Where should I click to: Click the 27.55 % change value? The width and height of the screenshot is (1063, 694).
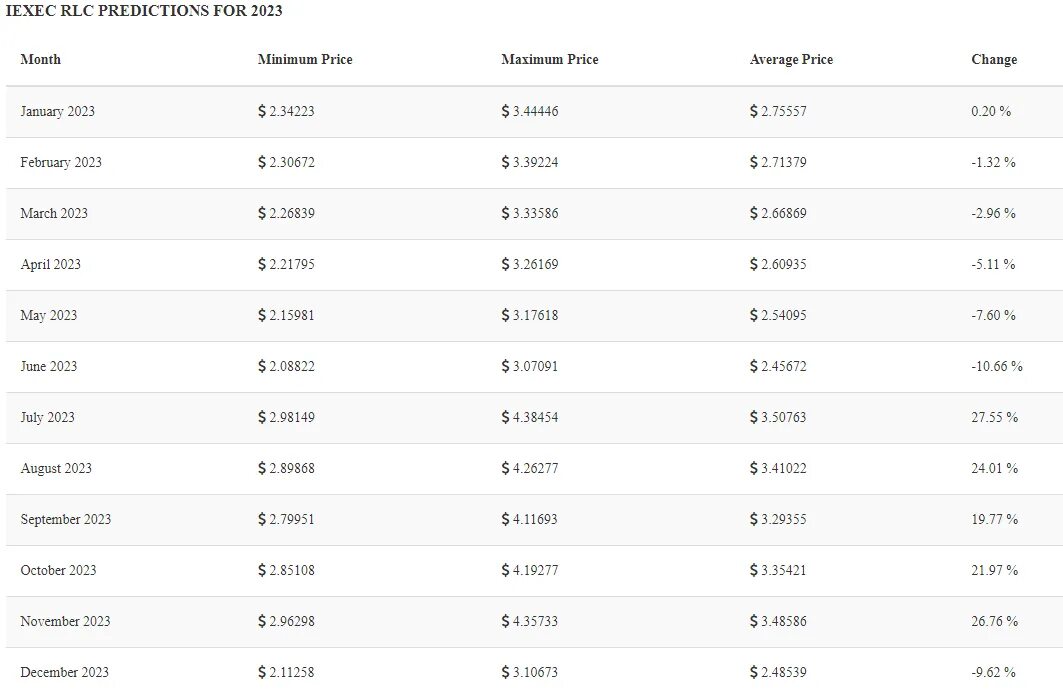click(x=995, y=417)
